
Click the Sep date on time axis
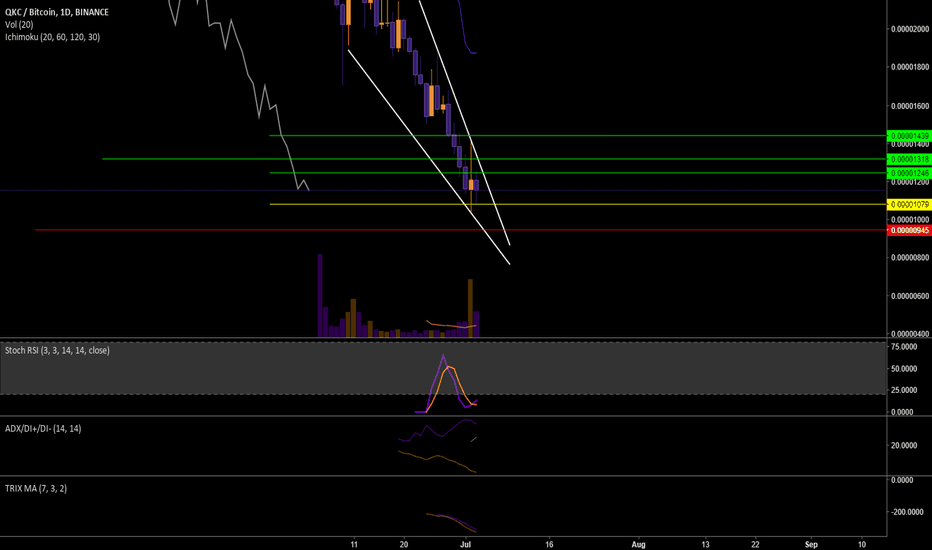[811, 544]
